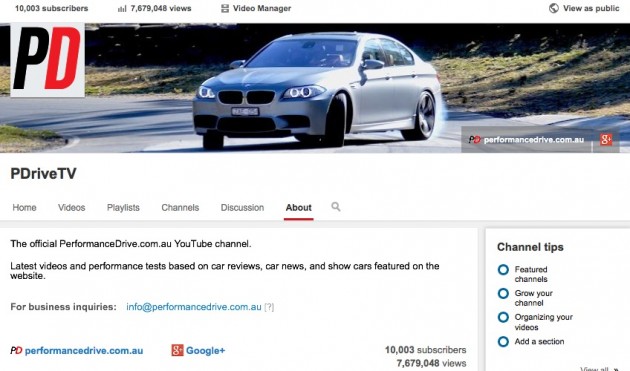Click the views bar chart icon
Viewport: 630px width, 371px height.
coord(122,8)
